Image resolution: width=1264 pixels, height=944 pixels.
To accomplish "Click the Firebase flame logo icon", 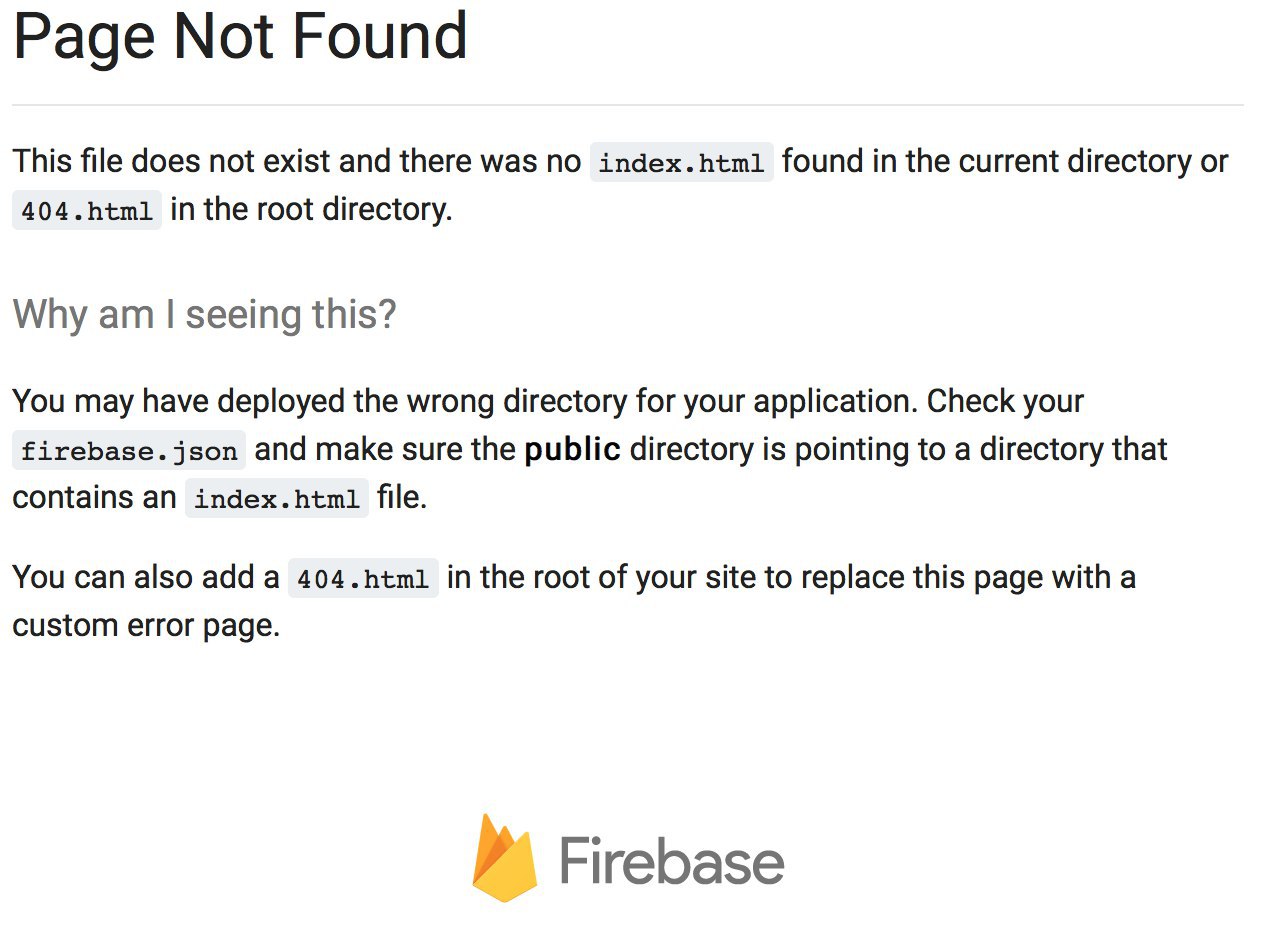I will 505,858.
